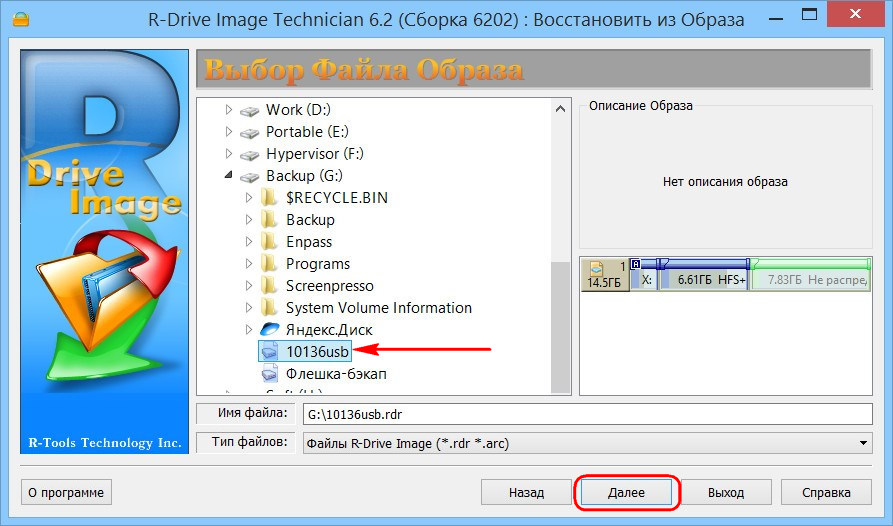Open the Тип файлов dropdown
The width and height of the screenshot is (893, 526).
[863, 443]
